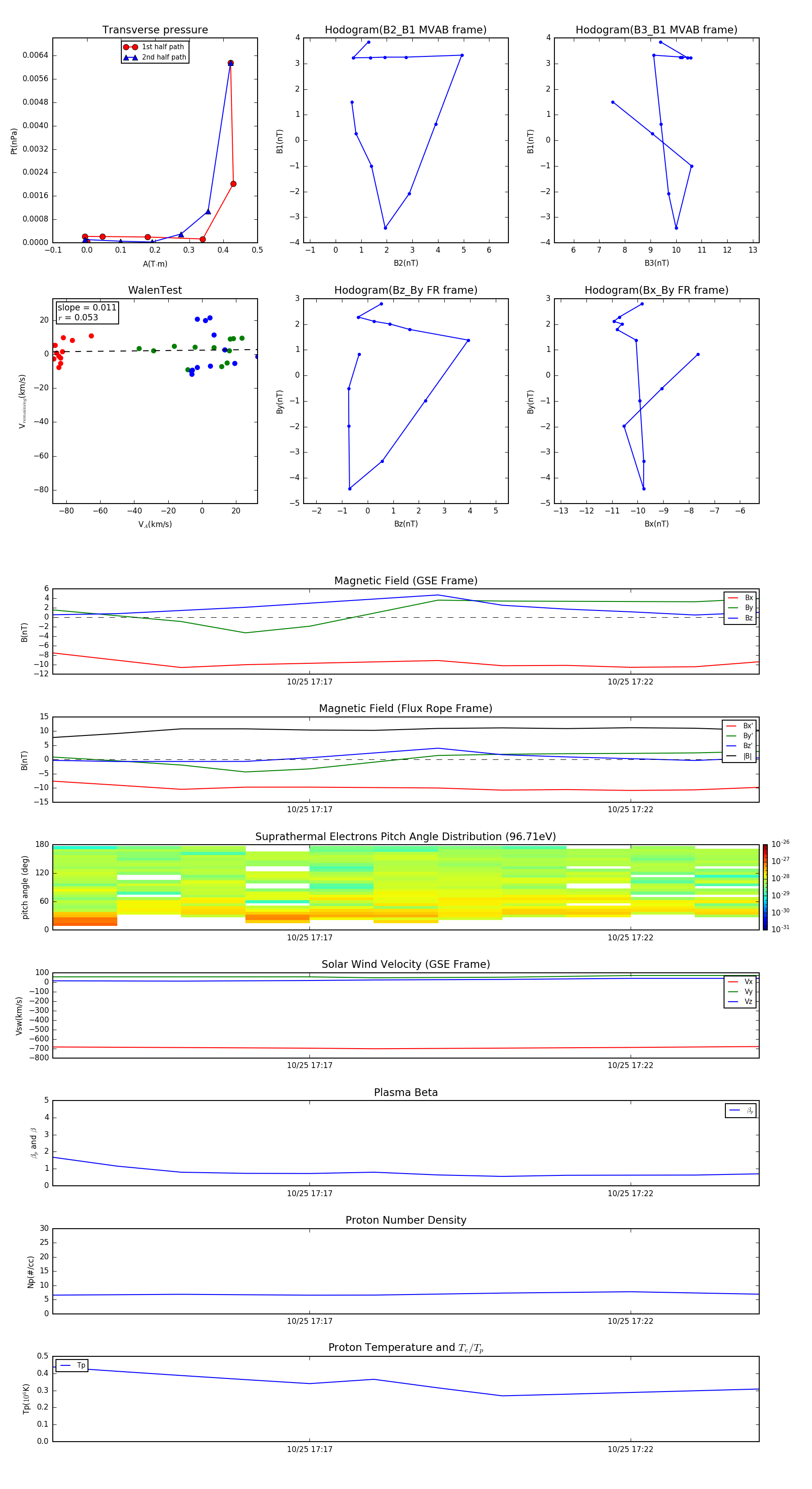Click the "slope = 0.011" annotation
The width and height of the screenshot is (812, 1489).
(x=87, y=308)
